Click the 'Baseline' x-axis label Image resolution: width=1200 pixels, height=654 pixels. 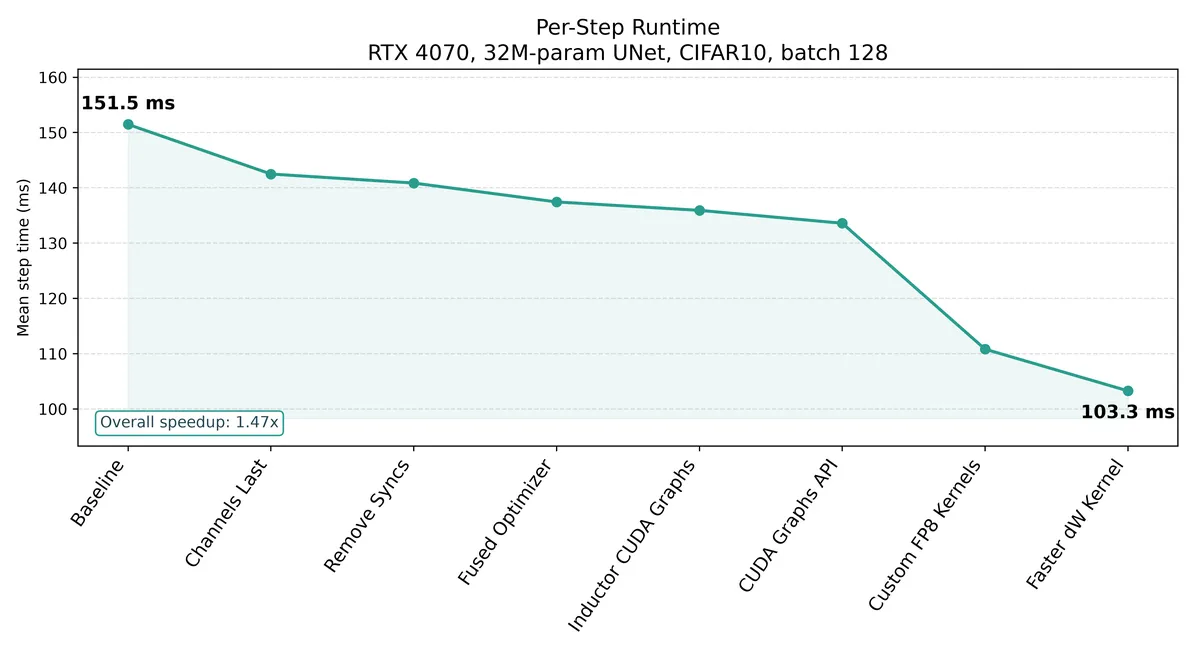click(x=98, y=492)
